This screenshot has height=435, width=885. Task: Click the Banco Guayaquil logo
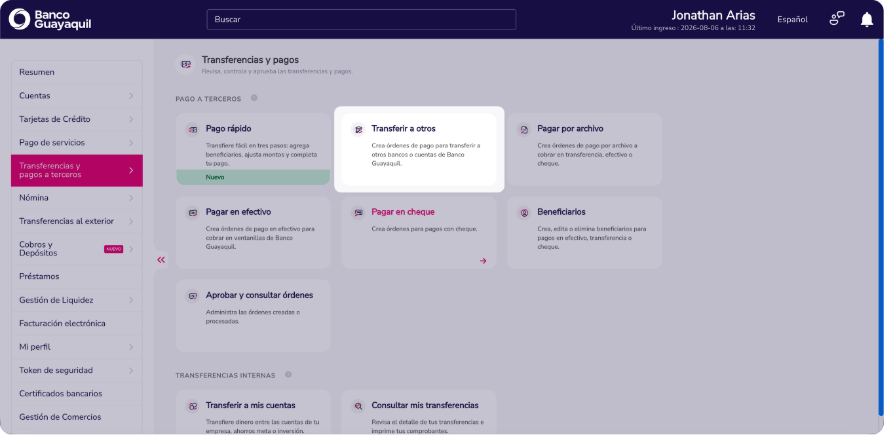(x=50, y=19)
